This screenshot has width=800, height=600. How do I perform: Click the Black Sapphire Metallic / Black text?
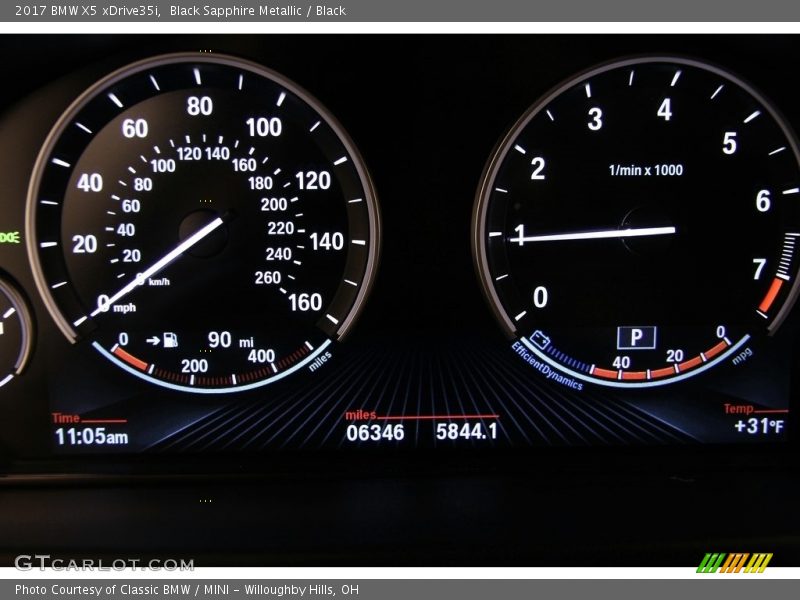click(258, 11)
